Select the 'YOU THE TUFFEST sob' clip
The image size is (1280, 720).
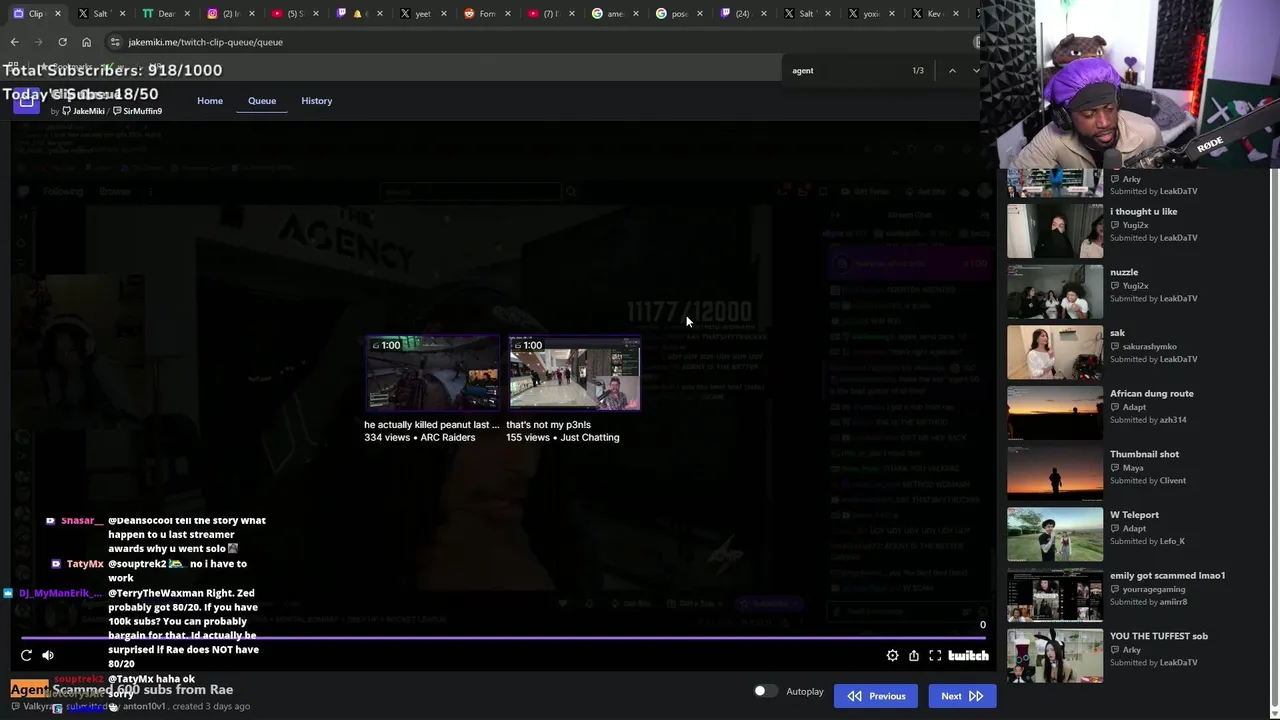[x=1055, y=655]
